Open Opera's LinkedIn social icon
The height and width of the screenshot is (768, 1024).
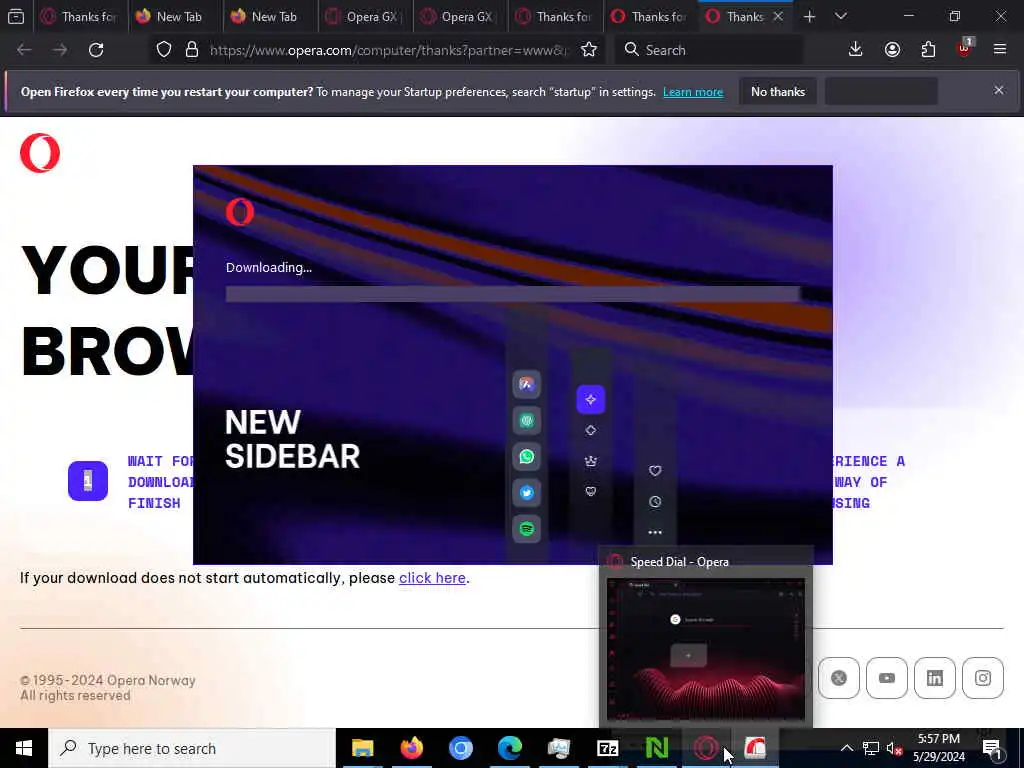point(935,678)
